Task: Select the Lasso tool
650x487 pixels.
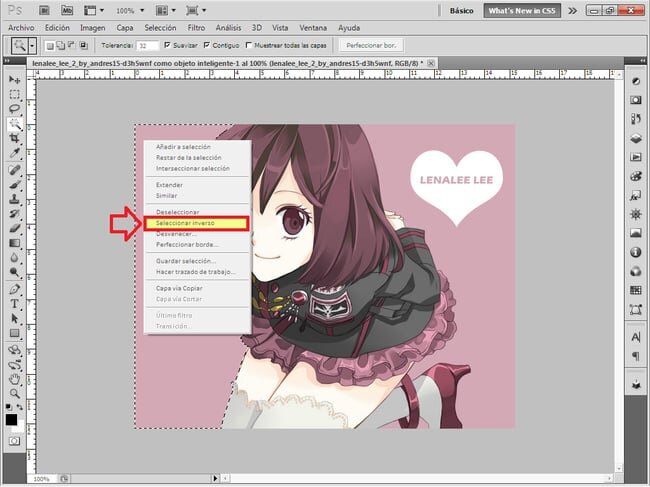Action: (x=15, y=109)
